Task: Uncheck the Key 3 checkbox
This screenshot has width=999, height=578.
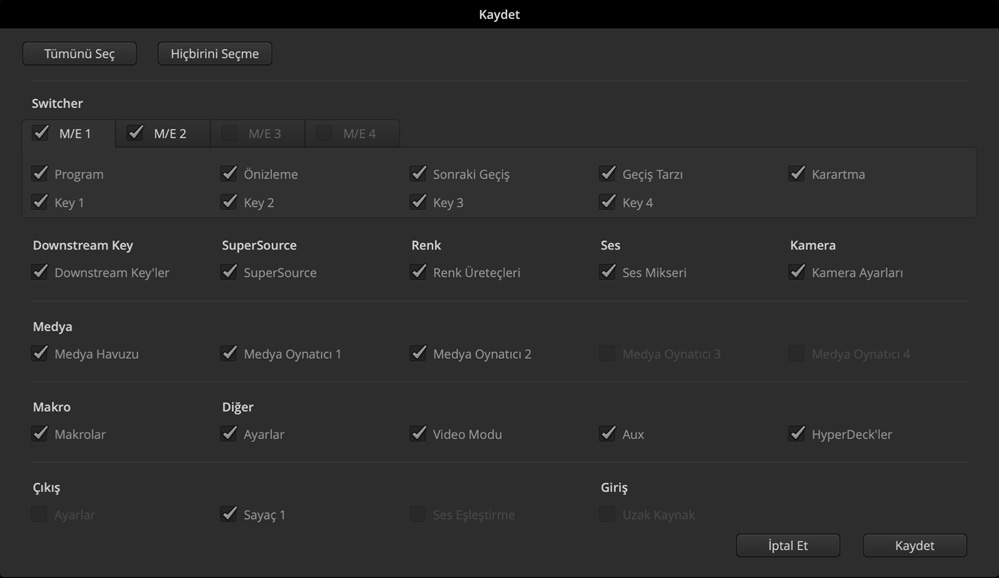Action: (x=418, y=202)
